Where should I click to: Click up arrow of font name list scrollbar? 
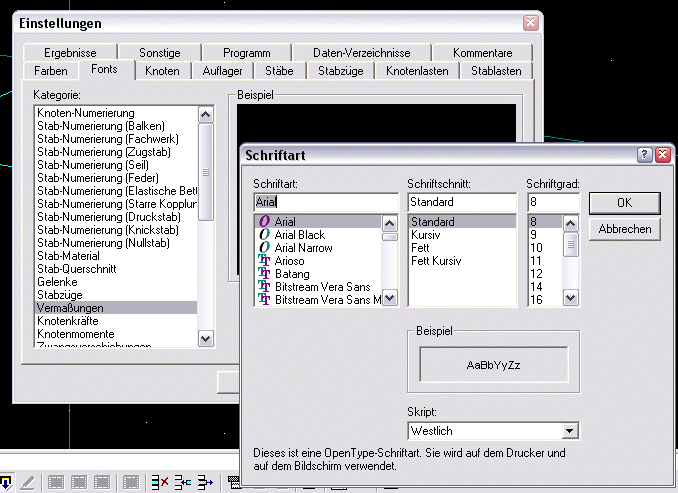pos(390,223)
